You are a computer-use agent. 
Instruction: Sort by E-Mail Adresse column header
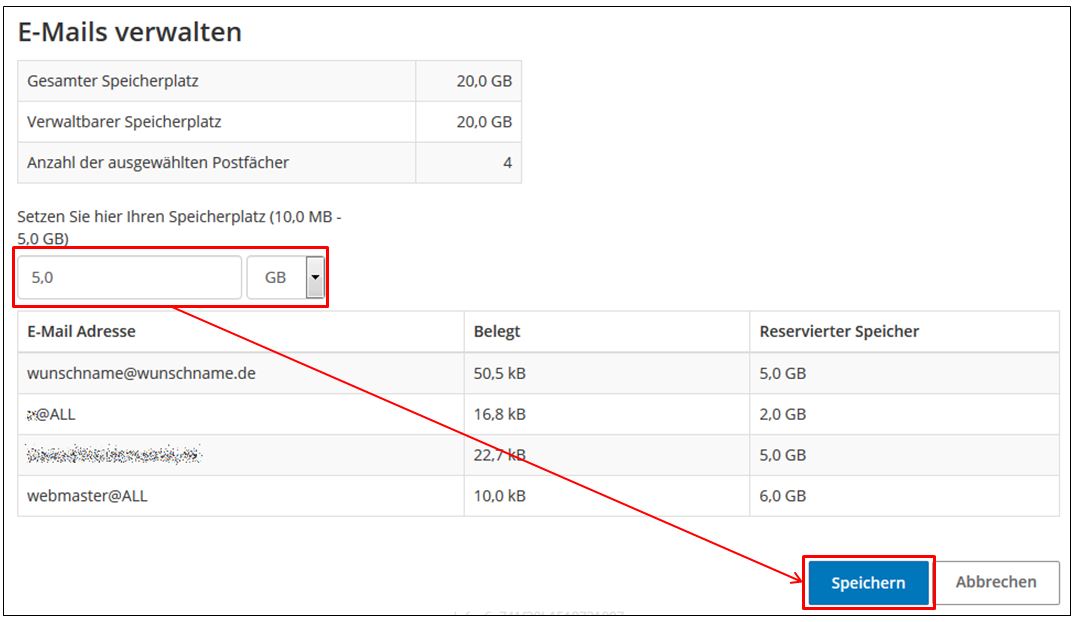coord(82,331)
